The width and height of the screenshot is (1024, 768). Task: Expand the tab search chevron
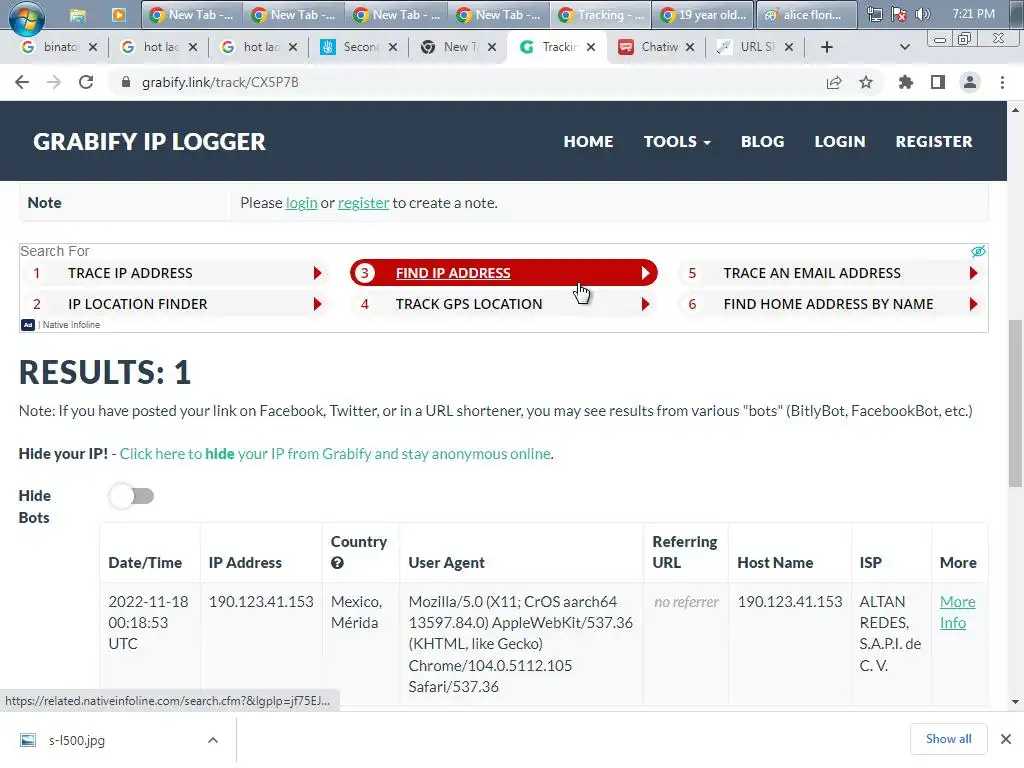(x=904, y=47)
